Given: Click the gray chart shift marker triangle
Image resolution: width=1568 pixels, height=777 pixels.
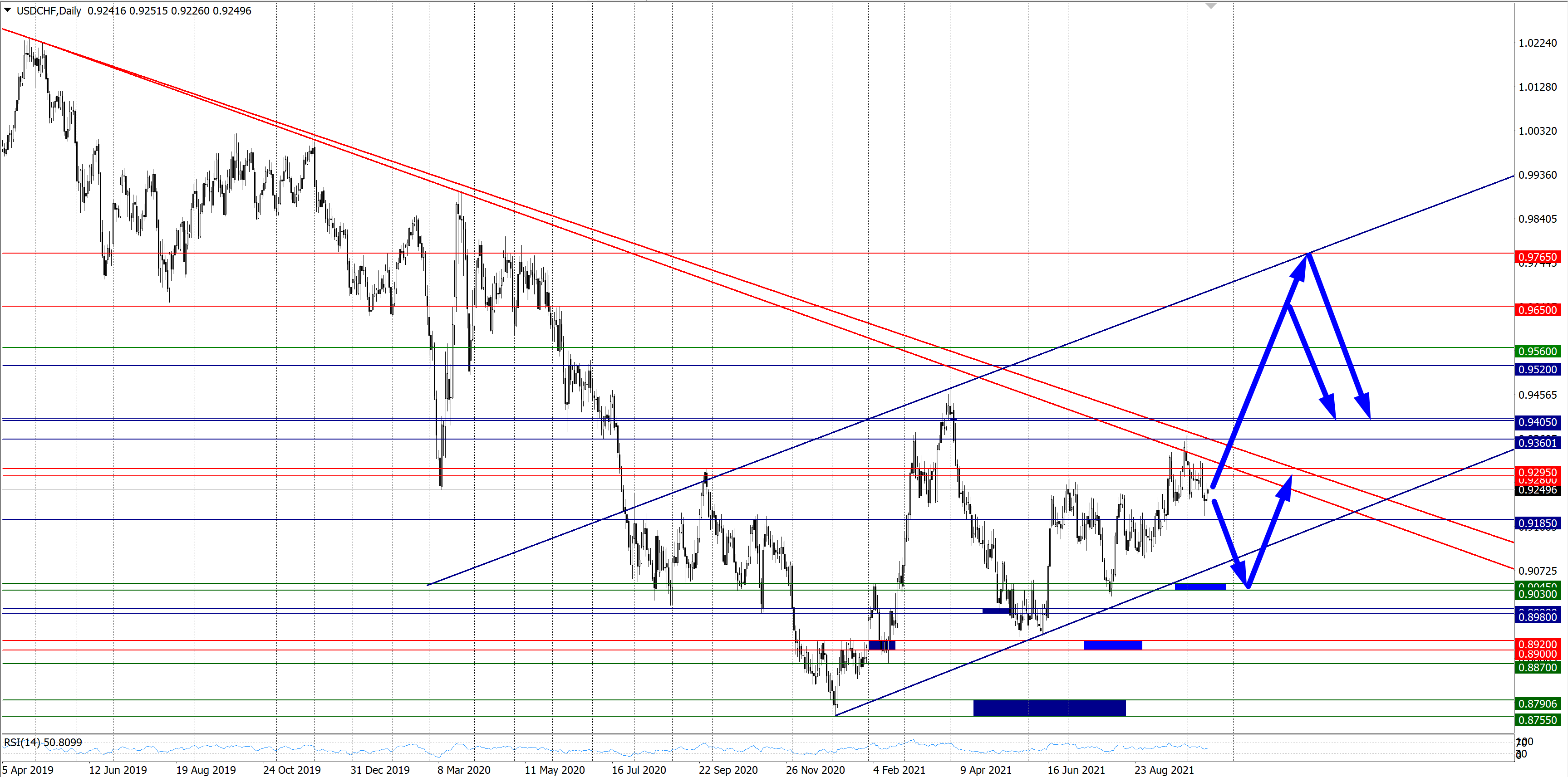Looking at the screenshot, I should 1211,5.
